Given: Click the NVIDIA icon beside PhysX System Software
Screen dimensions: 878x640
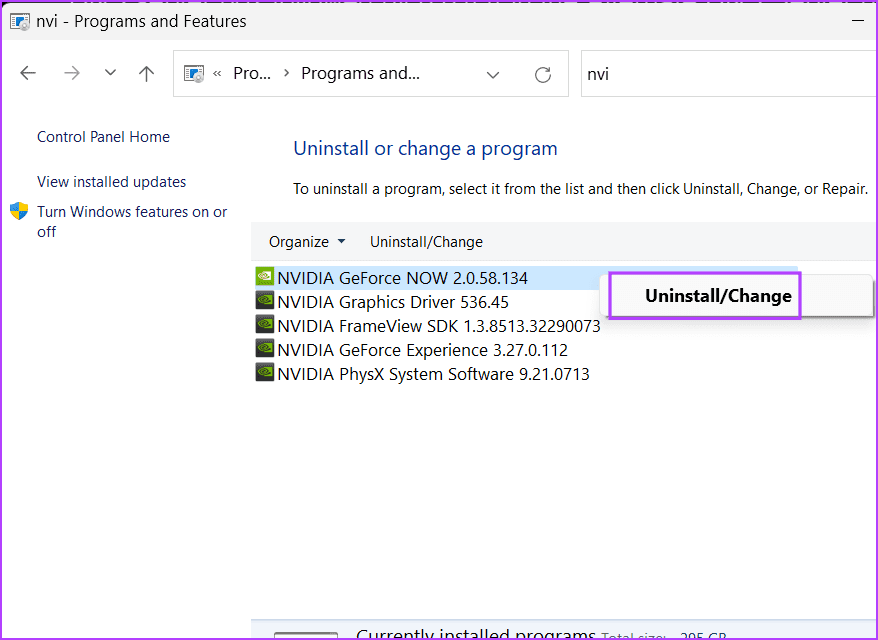Looking at the screenshot, I should pyautogui.click(x=264, y=373).
